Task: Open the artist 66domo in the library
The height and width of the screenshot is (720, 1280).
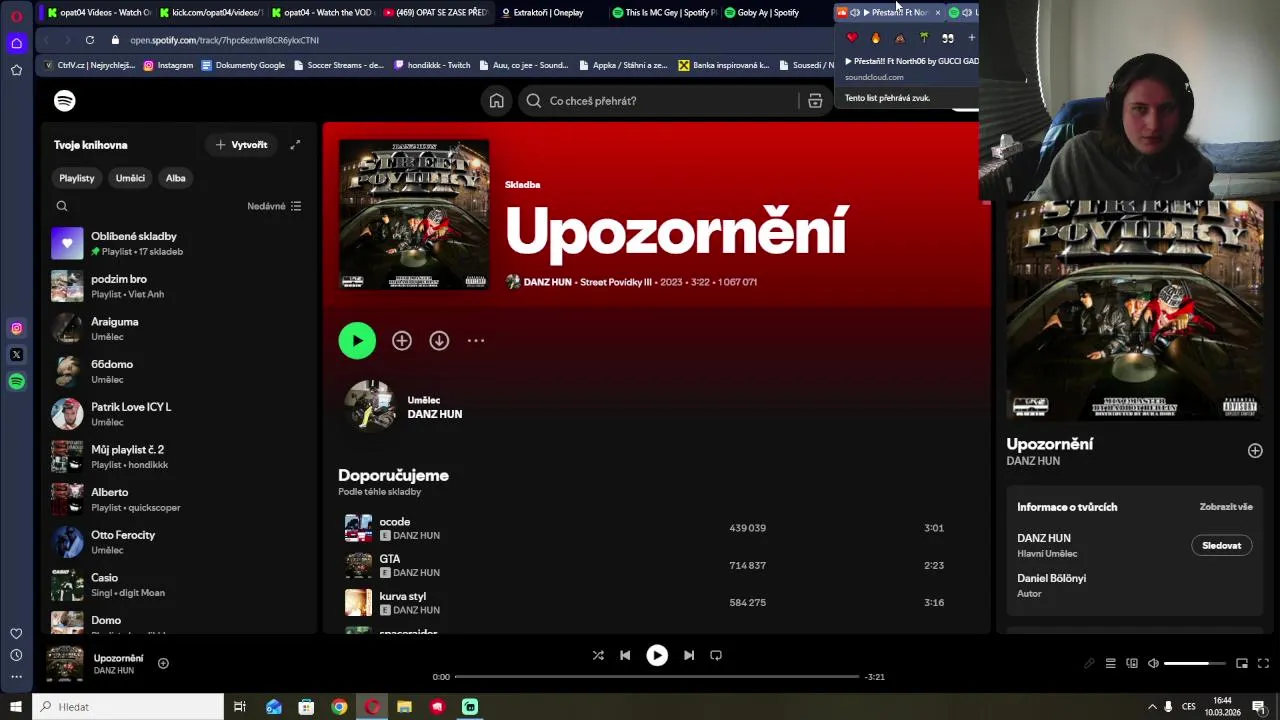Action: (178, 371)
